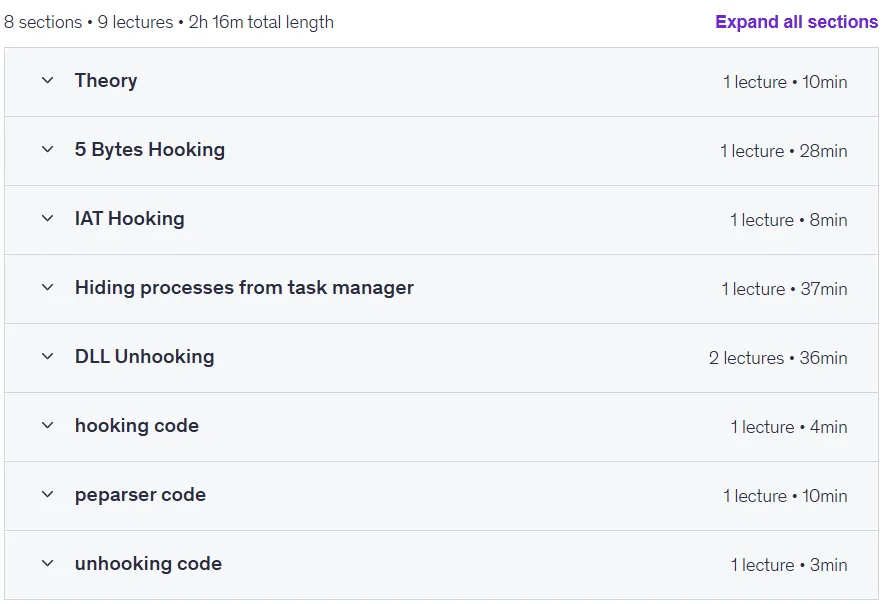The image size is (883, 604).
Task: Open the hooking code section title
Action: coord(137,426)
